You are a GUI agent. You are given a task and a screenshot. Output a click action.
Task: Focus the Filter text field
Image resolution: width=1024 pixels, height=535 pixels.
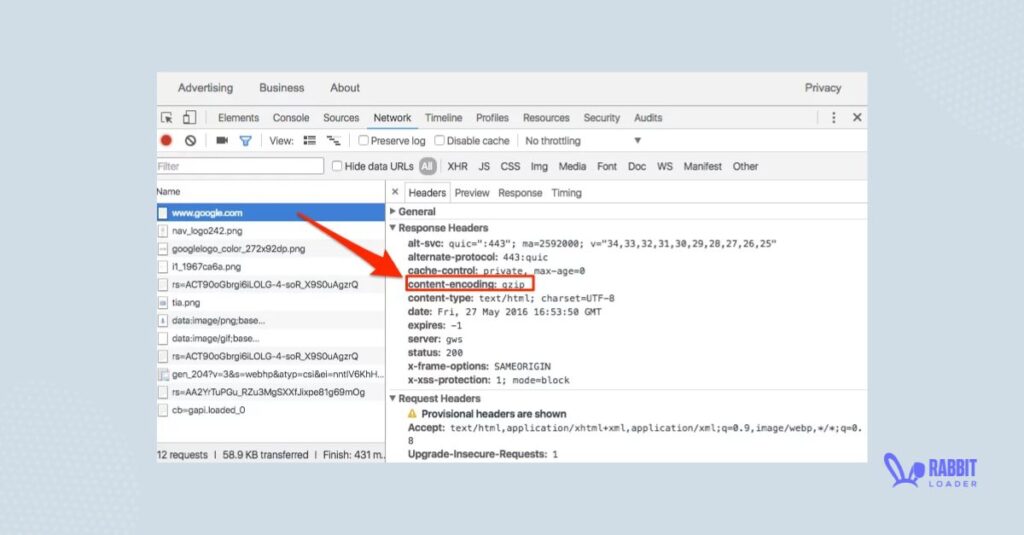tap(240, 166)
